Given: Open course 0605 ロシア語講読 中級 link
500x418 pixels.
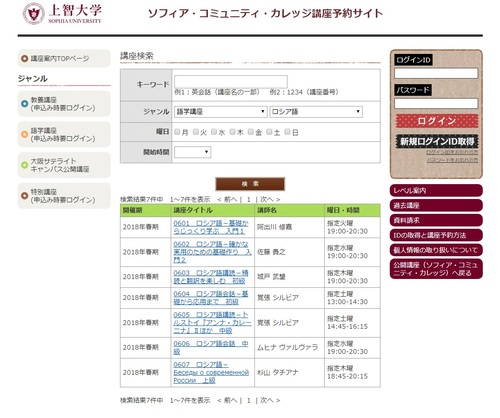Looking at the screenshot, I should click(x=212, y=323).
